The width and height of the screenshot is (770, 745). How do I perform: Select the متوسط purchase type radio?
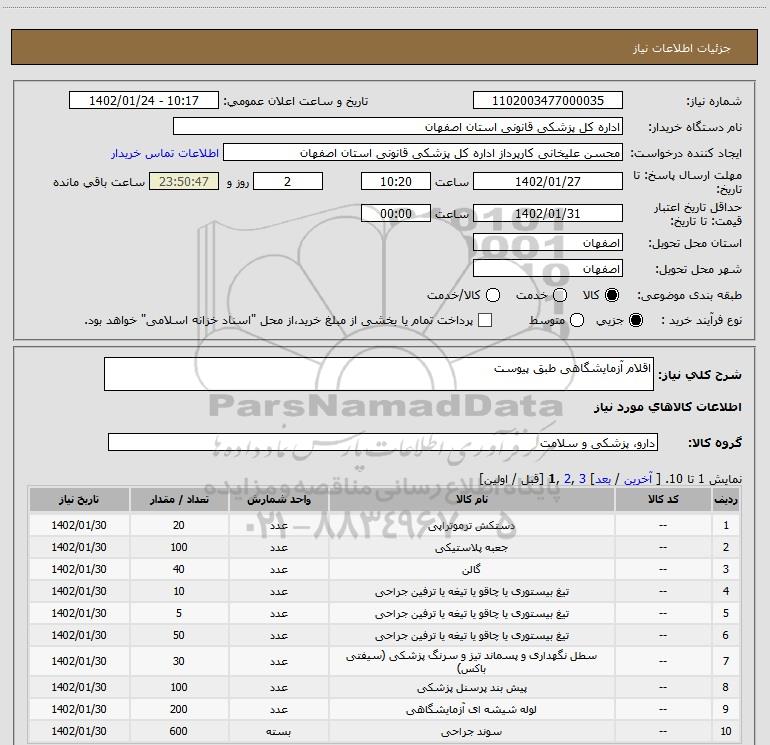point(577,320)
